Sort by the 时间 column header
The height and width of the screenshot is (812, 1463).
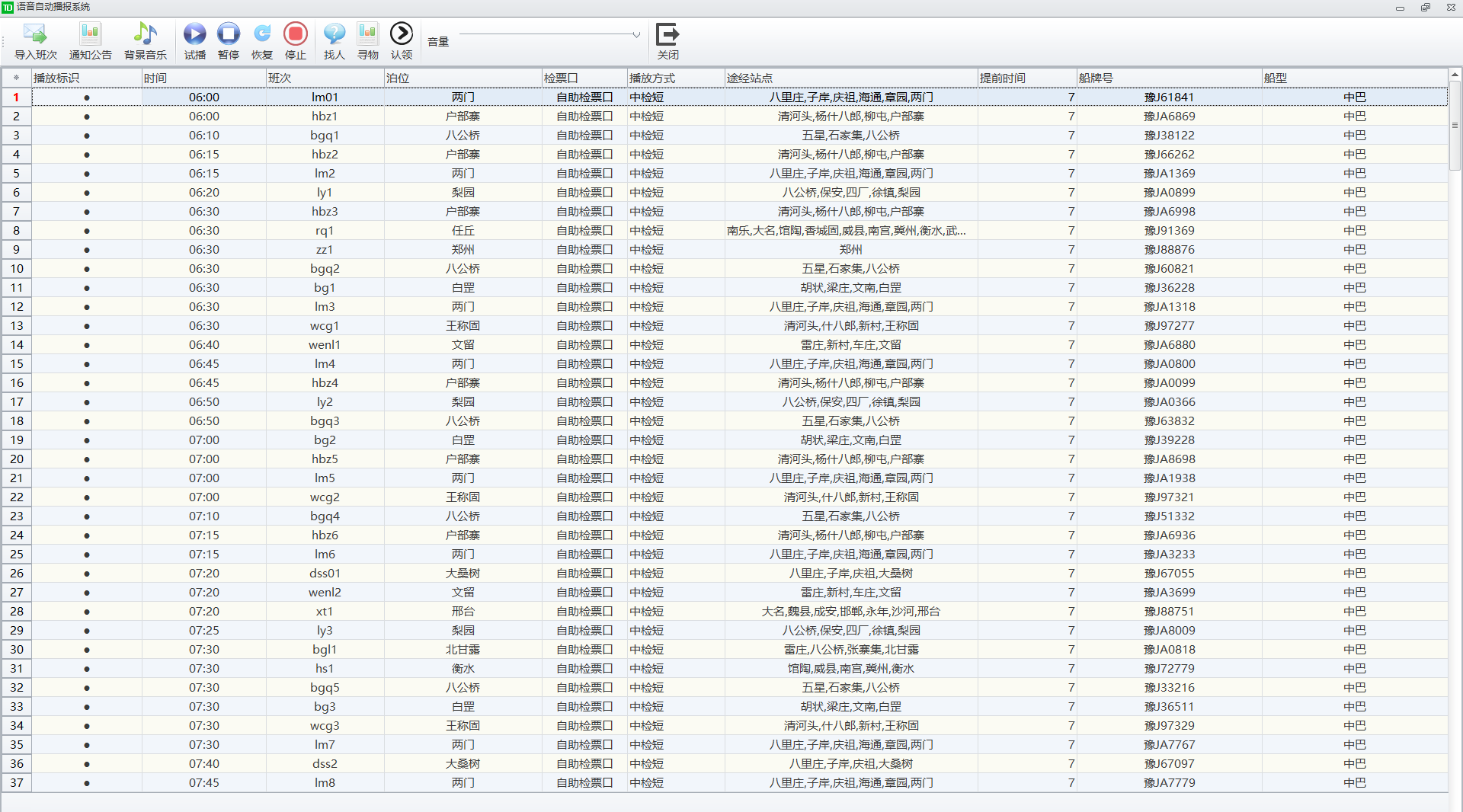pyautogui.click(x=203, y=78)
